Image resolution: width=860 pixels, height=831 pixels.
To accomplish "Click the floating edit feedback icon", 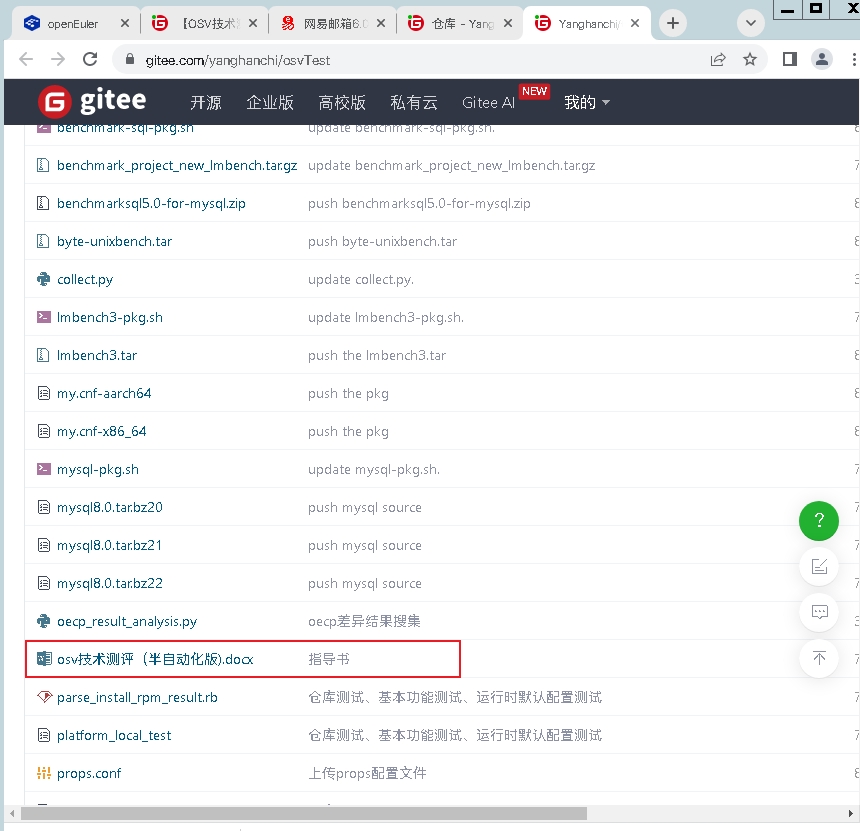I will (x=818, y=566).
